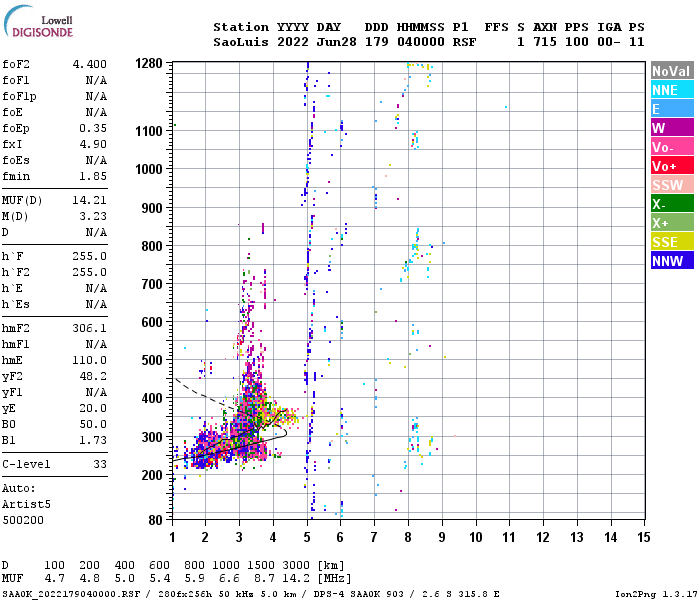The height and width of the screenshot is (600, 700).
Task: Click the M(D) value 3.23
Action: coord(93,216)
